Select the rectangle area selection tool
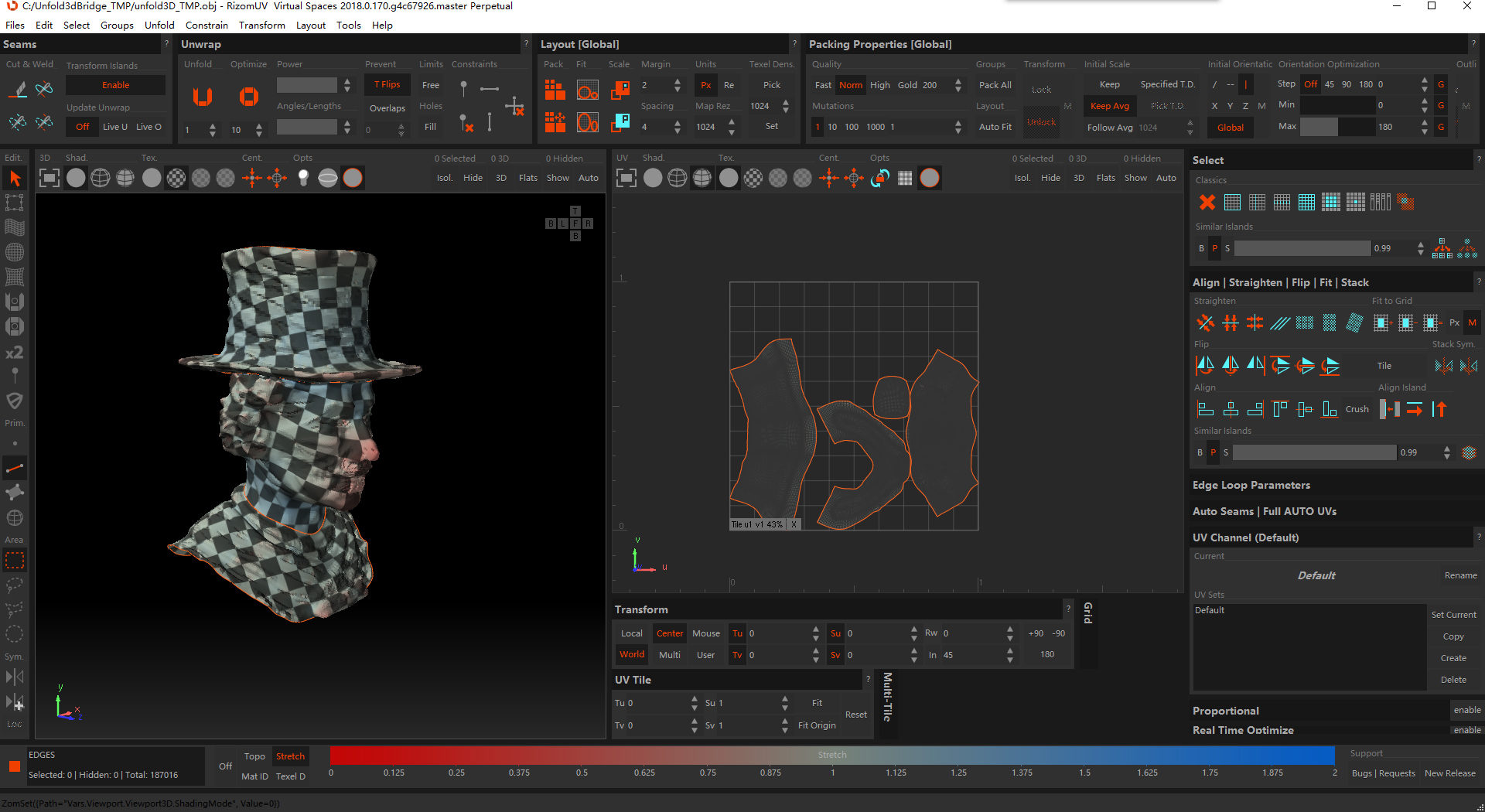Image resolution: width=1485 pixels, height=812 pixels. [15, 560]
